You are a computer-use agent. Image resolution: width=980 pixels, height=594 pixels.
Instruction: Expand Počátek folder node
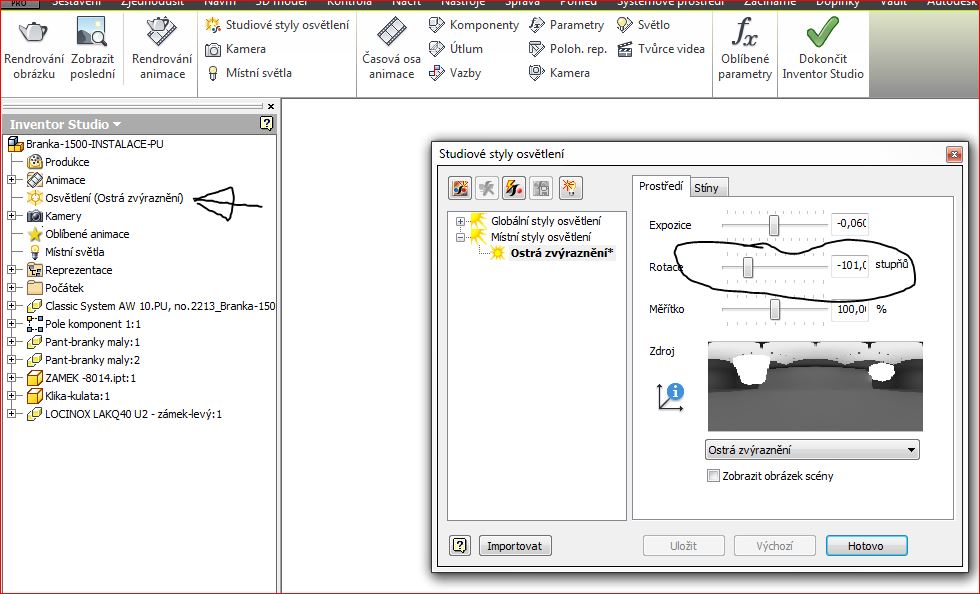tap(11, 288)
